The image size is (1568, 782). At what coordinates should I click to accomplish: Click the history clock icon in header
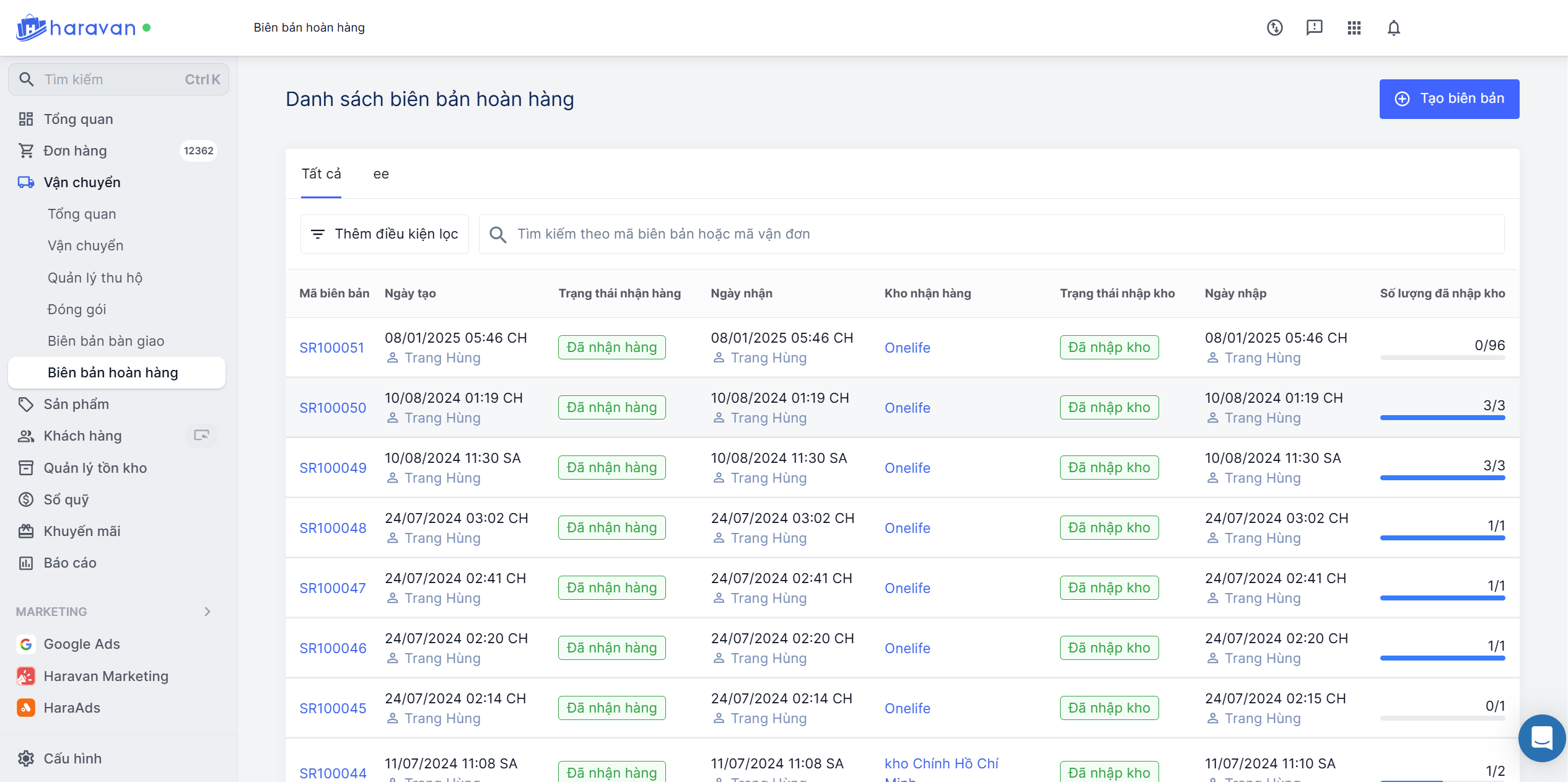[x=1274, y=28]
